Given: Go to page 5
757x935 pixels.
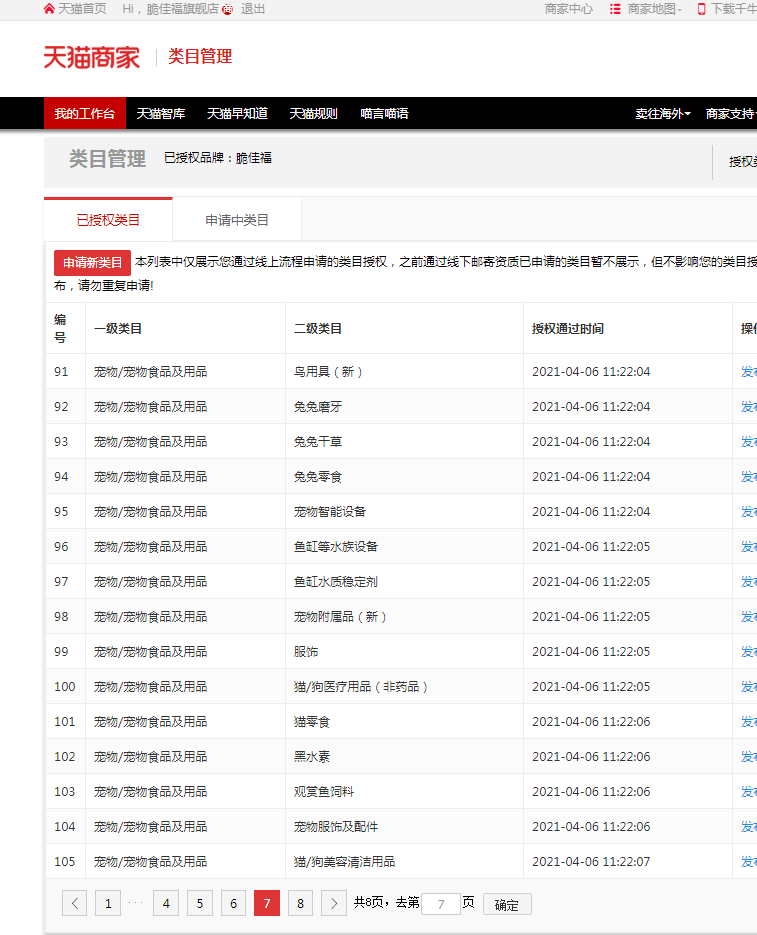Looking at the screenshot, I should 200,903.
